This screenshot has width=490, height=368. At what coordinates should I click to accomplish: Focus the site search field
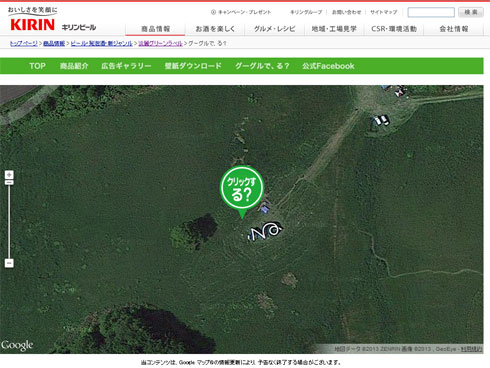[431, 12]
